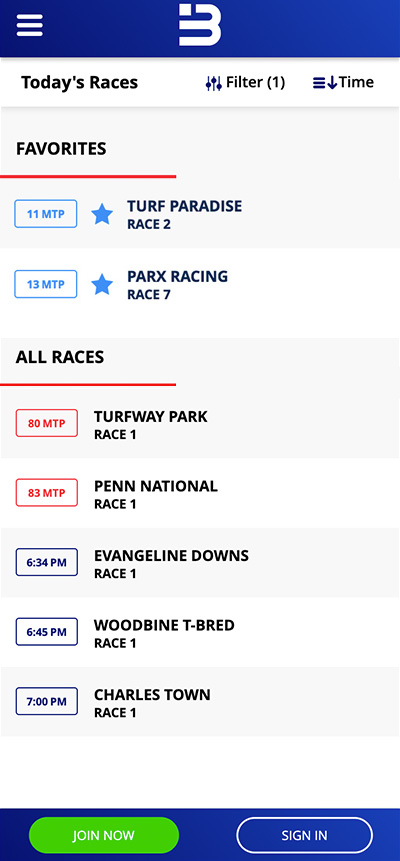
Task: Open Turf Paradise Race 2
Action: click(x=200, y=214)
